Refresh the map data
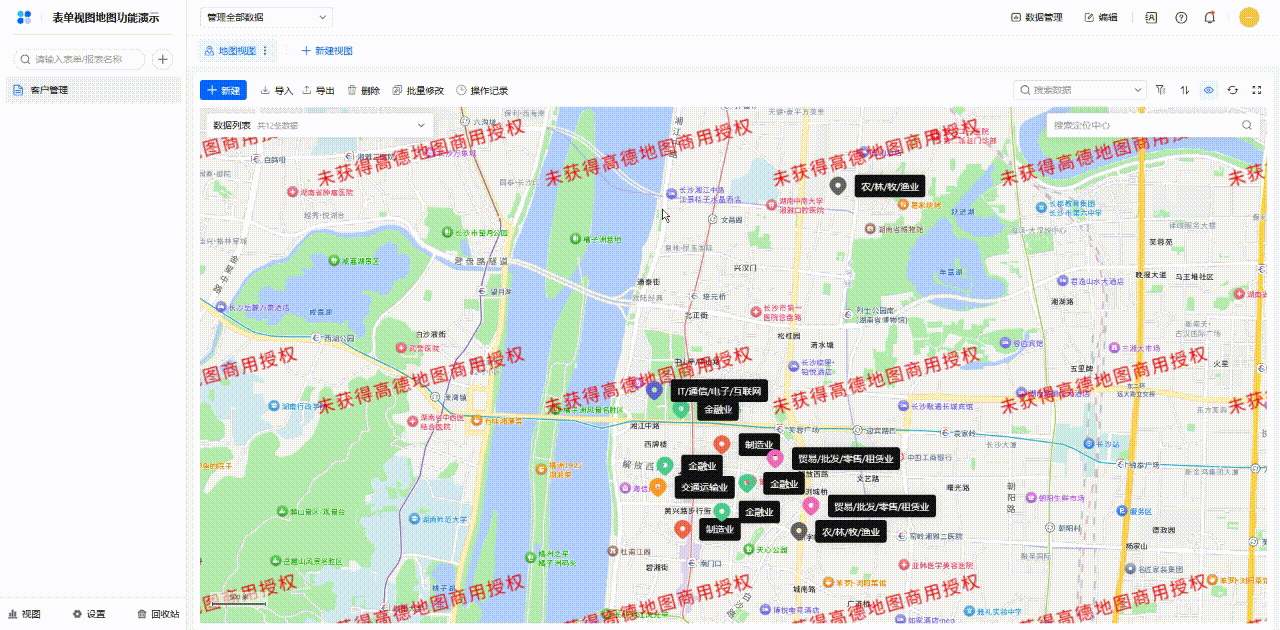The image size is (1280, 630). coord(1233,90)
